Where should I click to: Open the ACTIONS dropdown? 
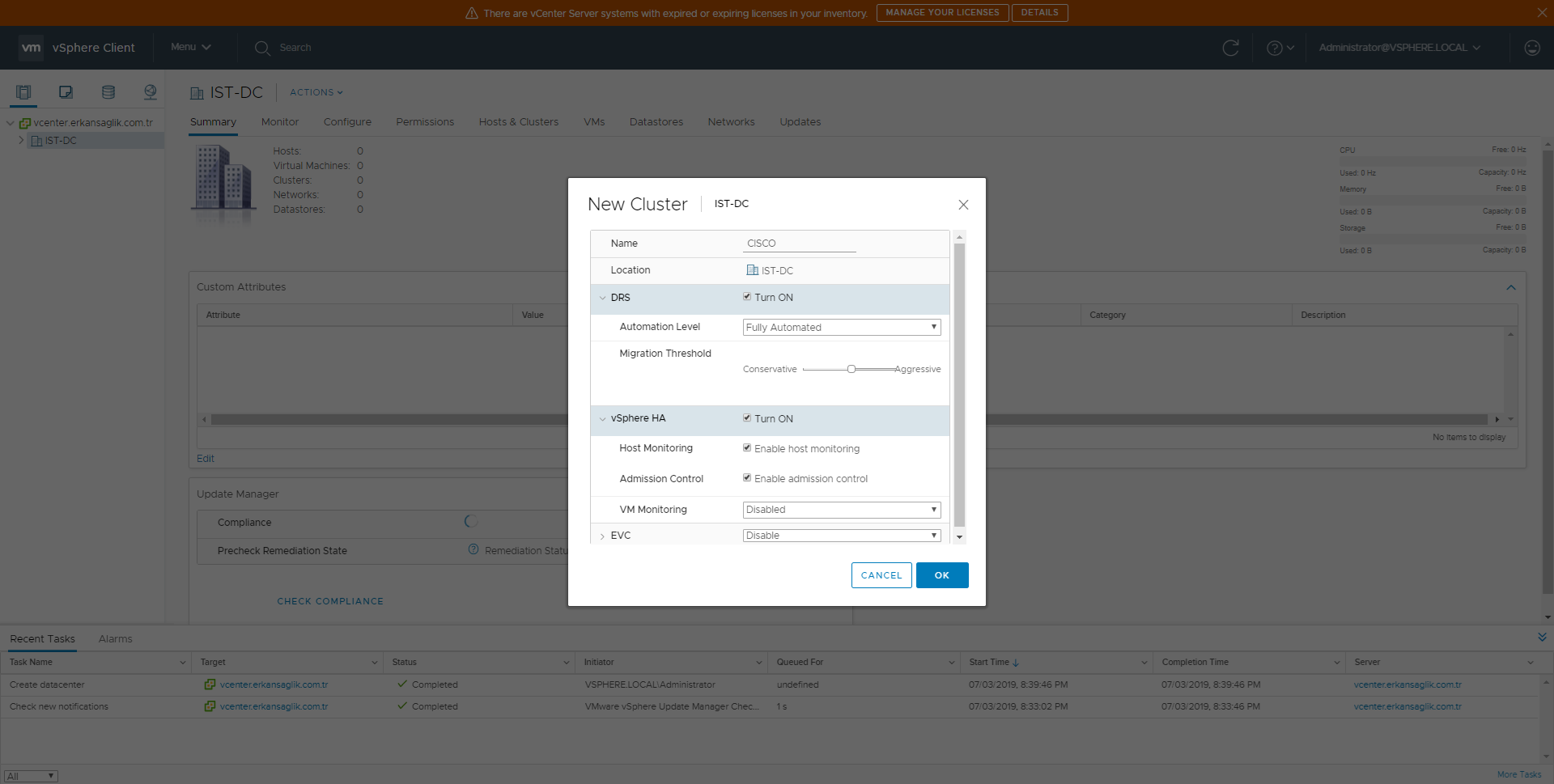316,92
